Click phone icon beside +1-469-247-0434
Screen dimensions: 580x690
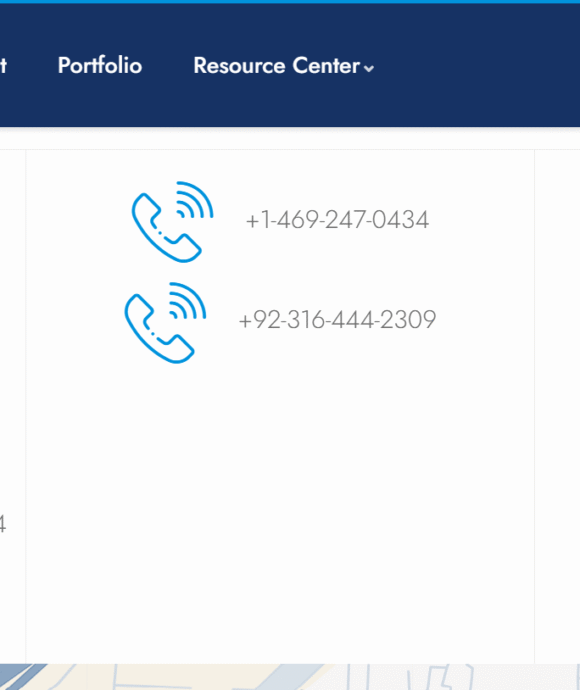click(173, 222)
